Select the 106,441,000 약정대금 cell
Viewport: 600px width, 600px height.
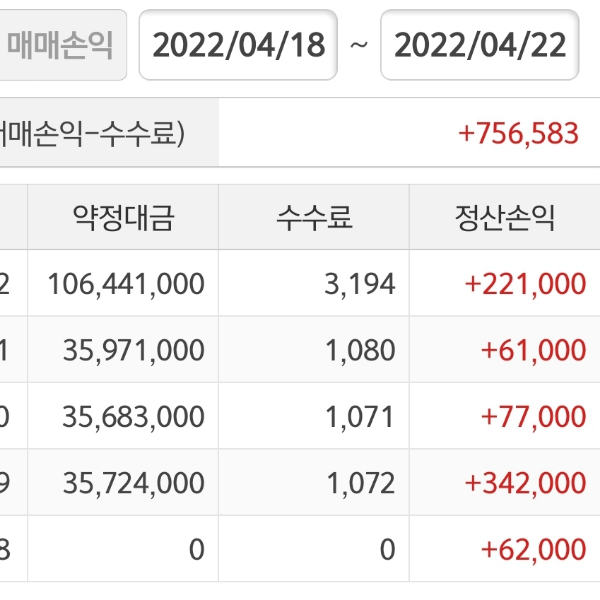tap(126, 284)
